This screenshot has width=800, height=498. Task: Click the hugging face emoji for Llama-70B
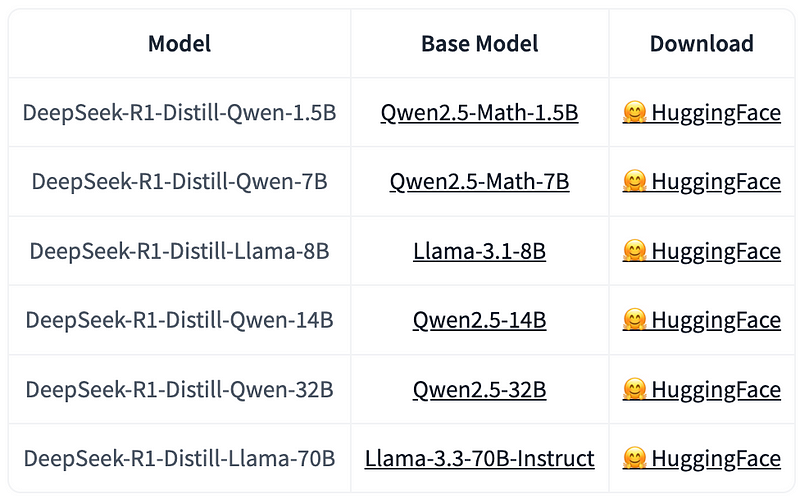(x=634, y=459)
